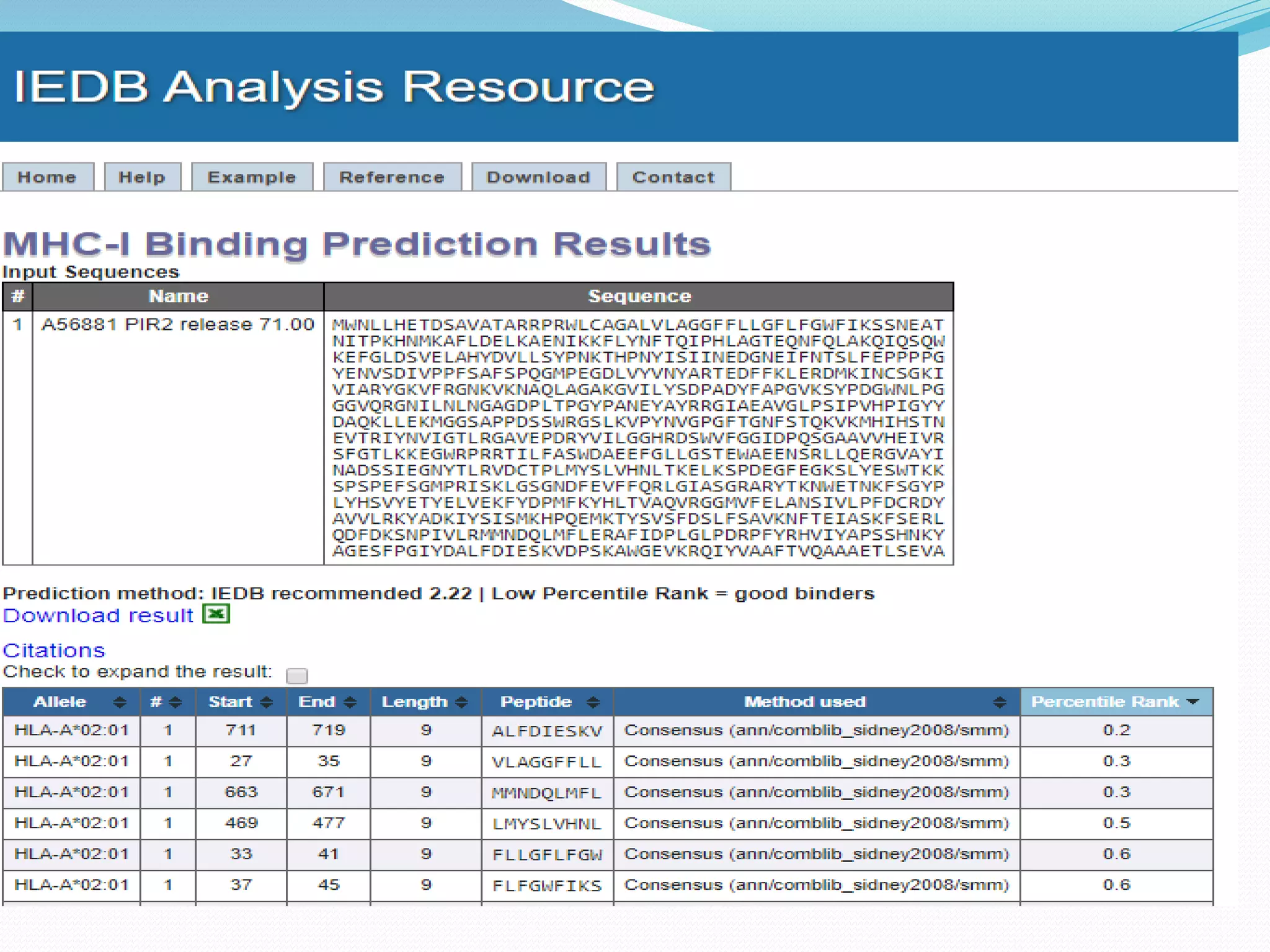
Task: Sort by the # column arrows
Action: tap(175, 702)
